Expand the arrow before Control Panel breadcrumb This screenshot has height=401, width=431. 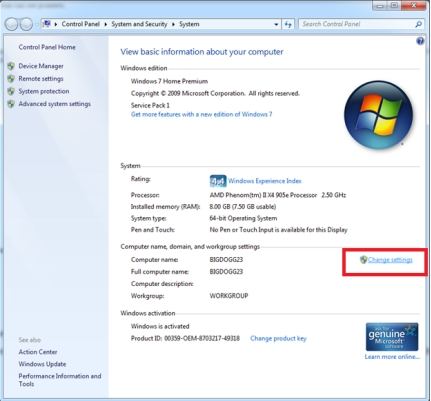point(56,24)
